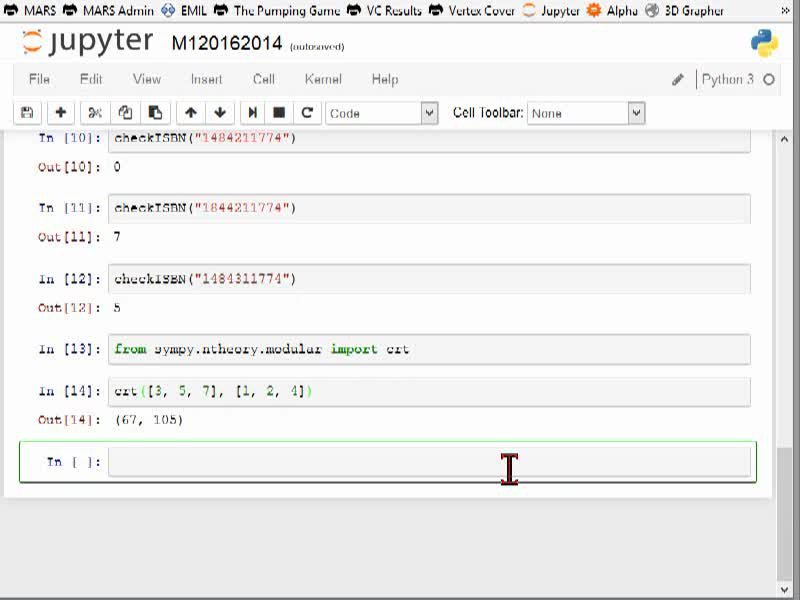This screenshot has height=600, width=800.
Task: Click the vertical scrollbar thumb
Action: 785,513
